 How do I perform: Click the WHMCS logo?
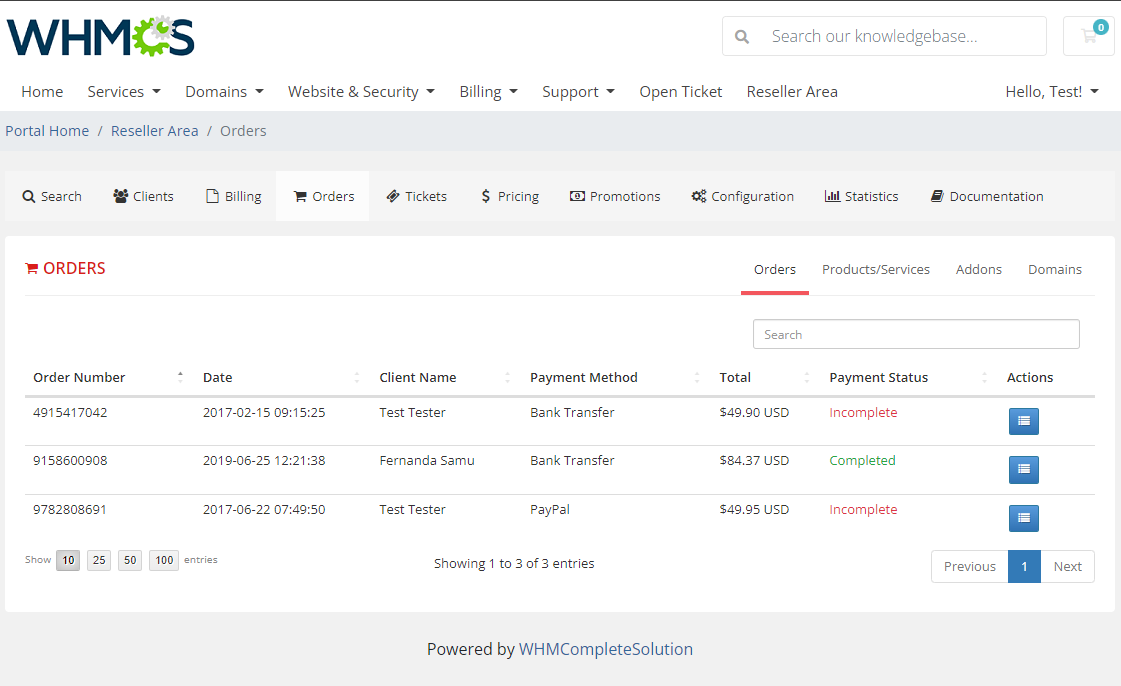pyautogui.click(x=101, y=36)
